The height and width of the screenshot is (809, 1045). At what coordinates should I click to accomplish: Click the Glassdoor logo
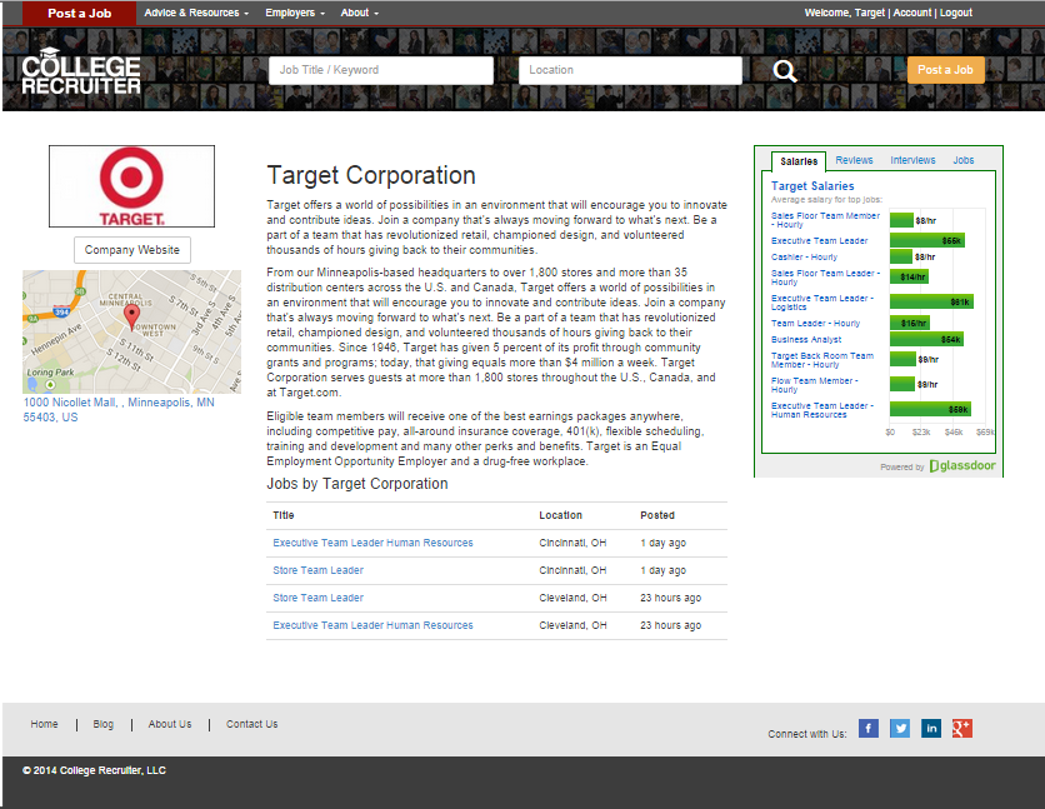962,466
